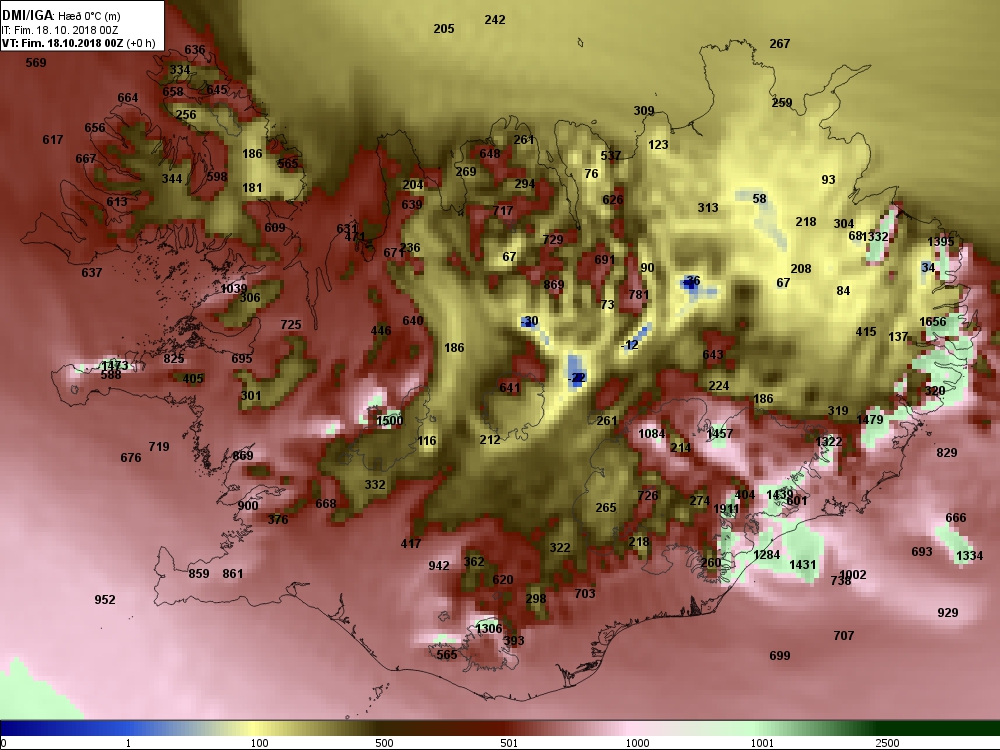Select the value 309
The width and height of the screenshot is (1000, 750).
644,111
